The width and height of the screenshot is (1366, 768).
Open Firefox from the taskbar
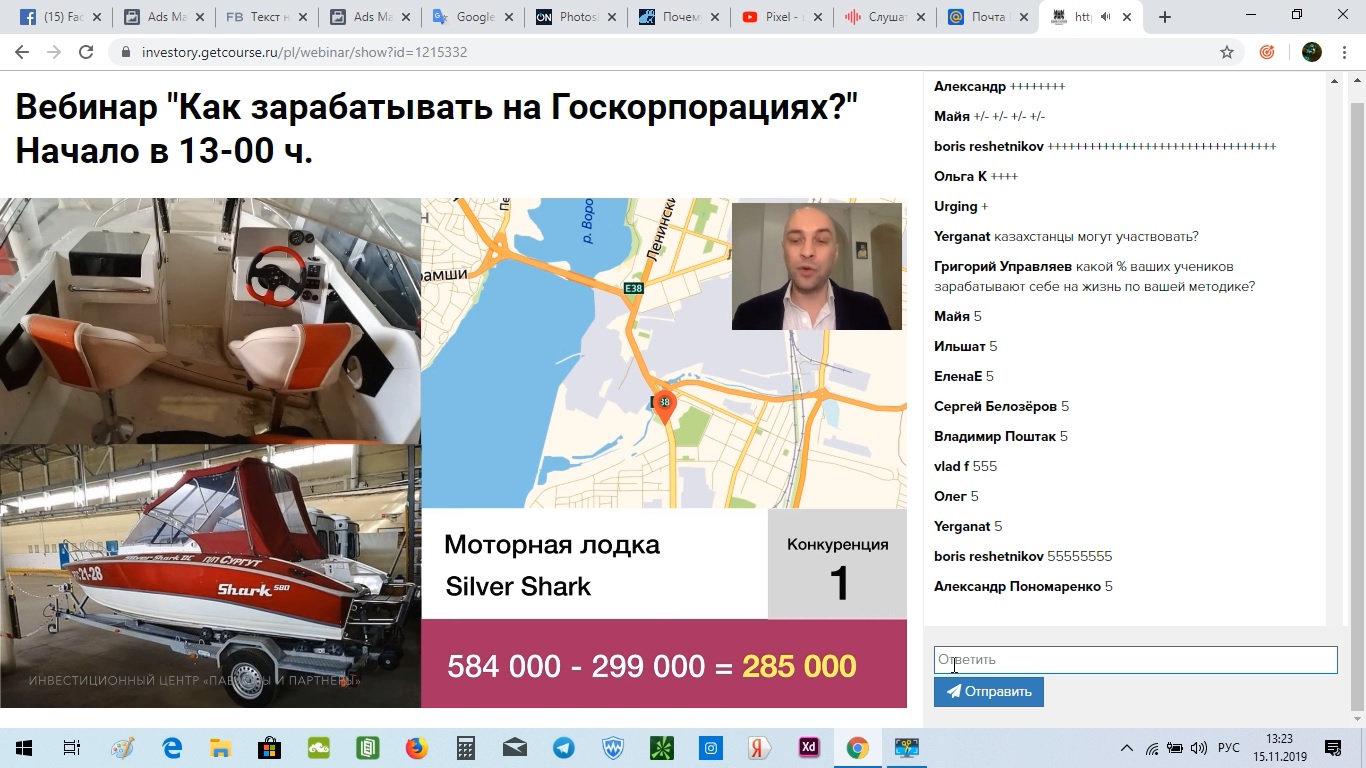(x=415, y=747)
